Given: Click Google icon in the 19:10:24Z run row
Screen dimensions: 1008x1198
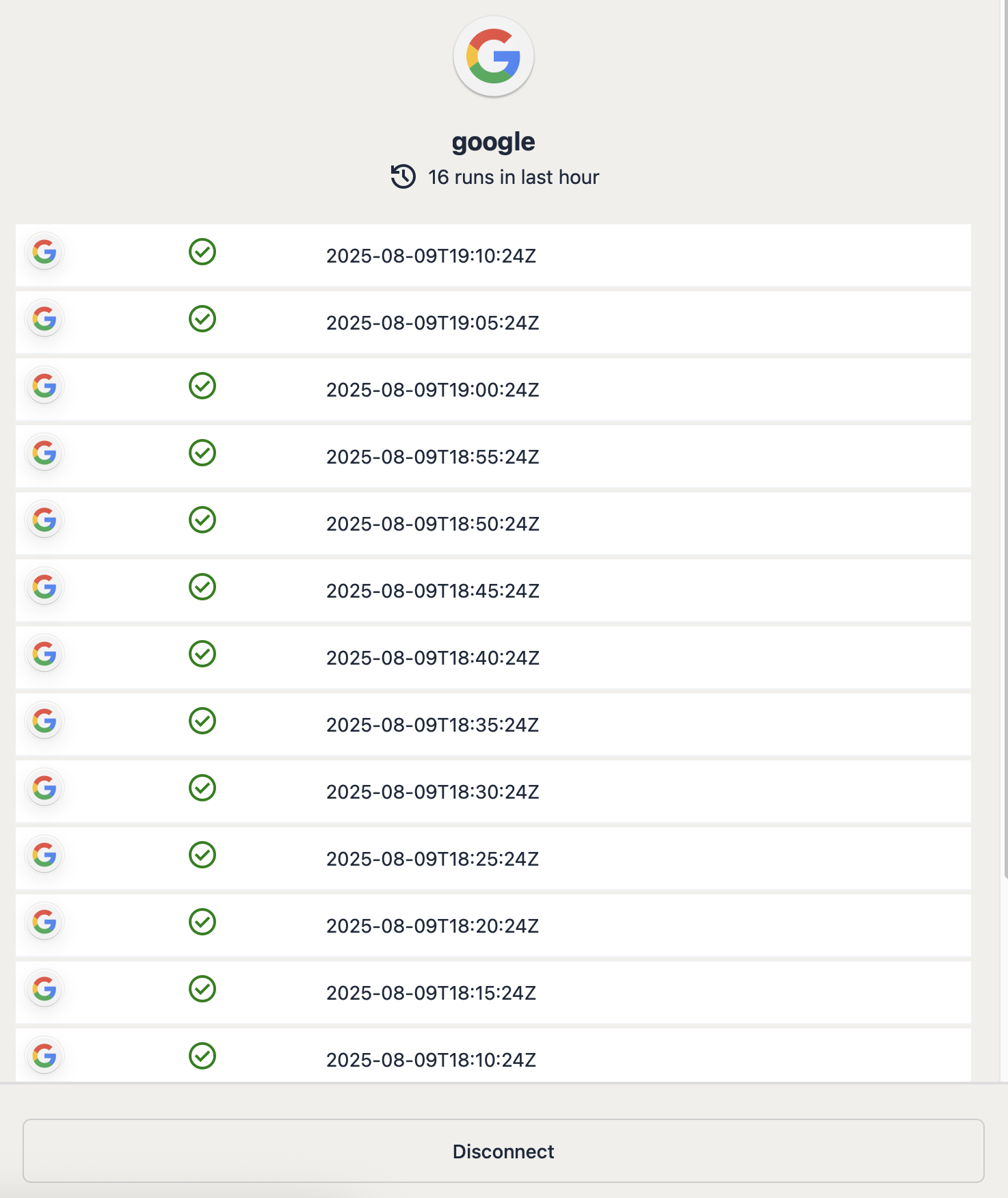Looking at the screenshot, I should (44, 252).
